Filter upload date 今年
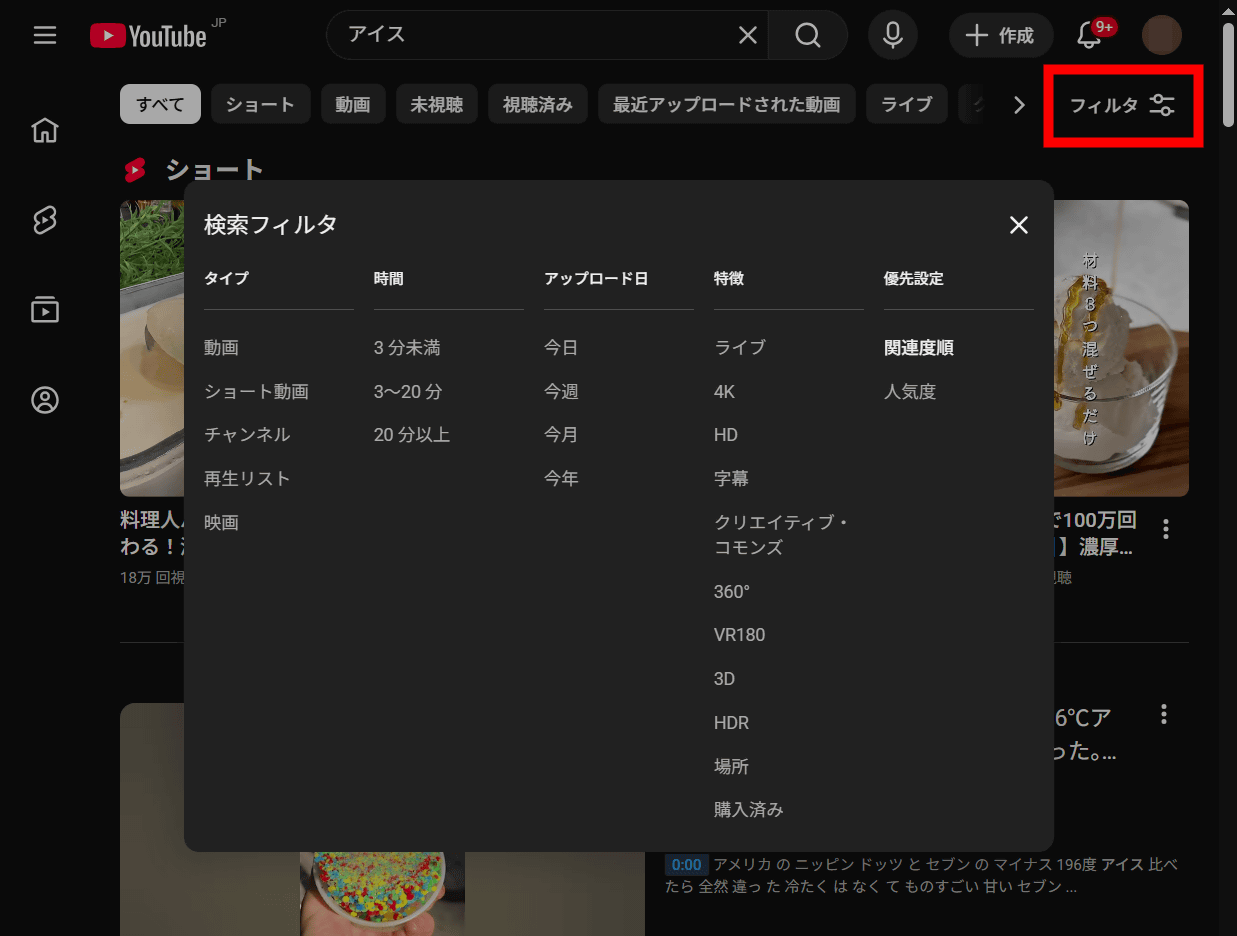Image resolution: width=1237 pixels, height=936 pixels. pos(561,479)
